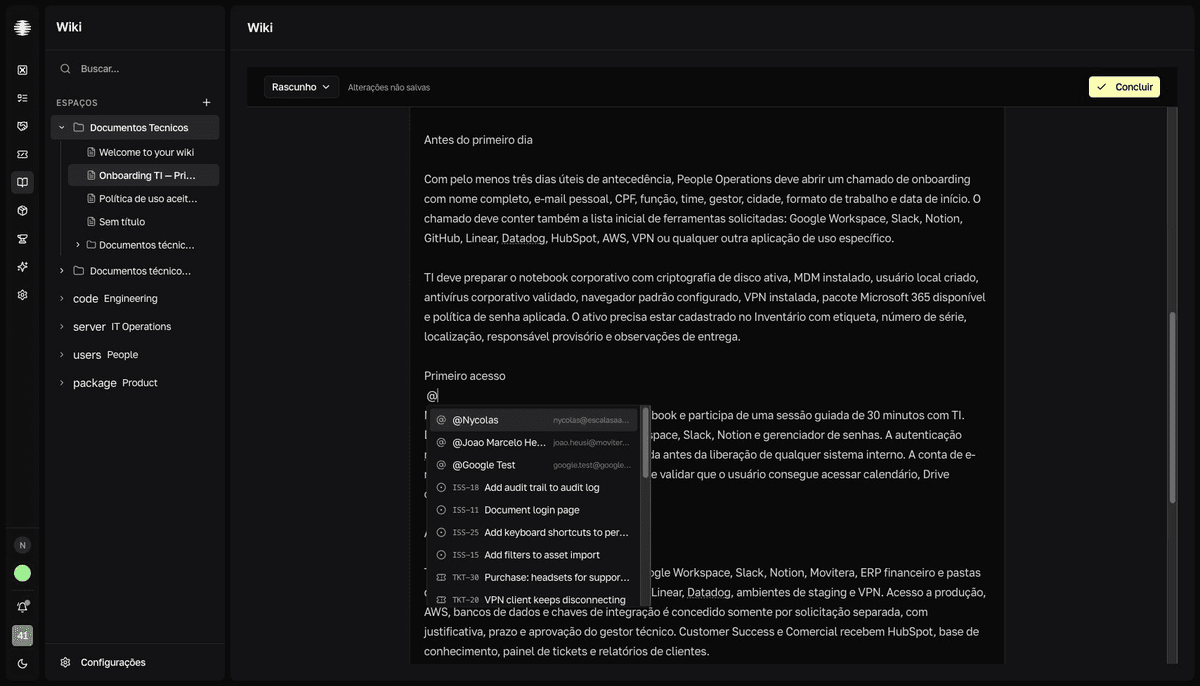The width and height of the screenshot is (1200, 686).
Task: Click the 41 badge icon
Action: click(x=22, y=635)
